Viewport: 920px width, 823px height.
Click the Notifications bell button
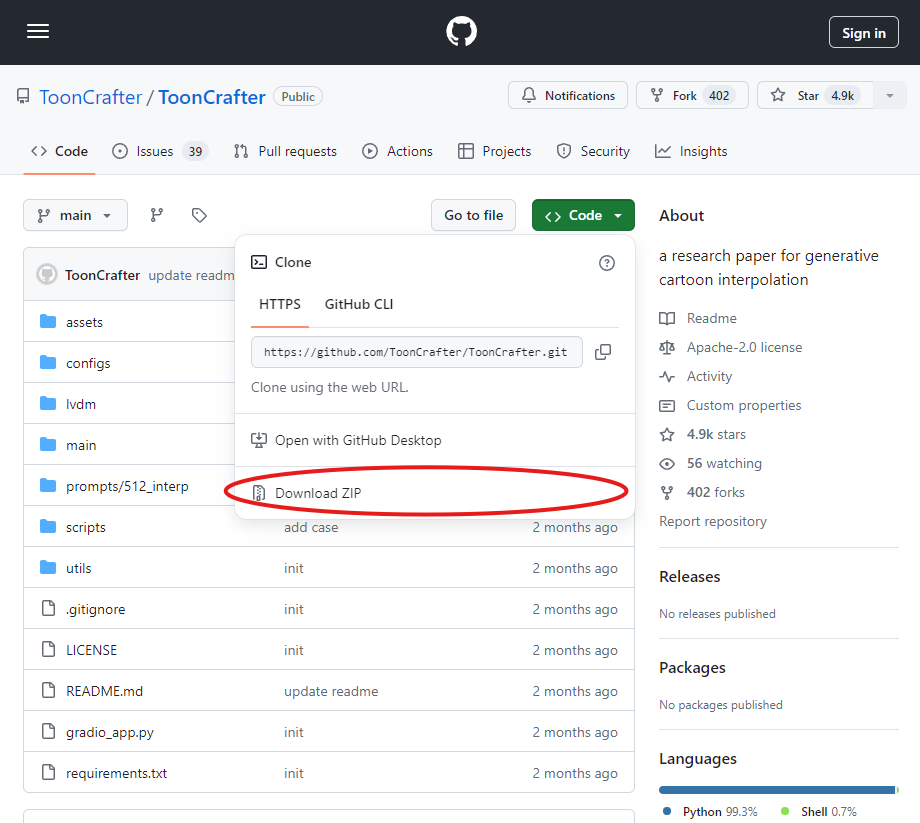(568, 96)
